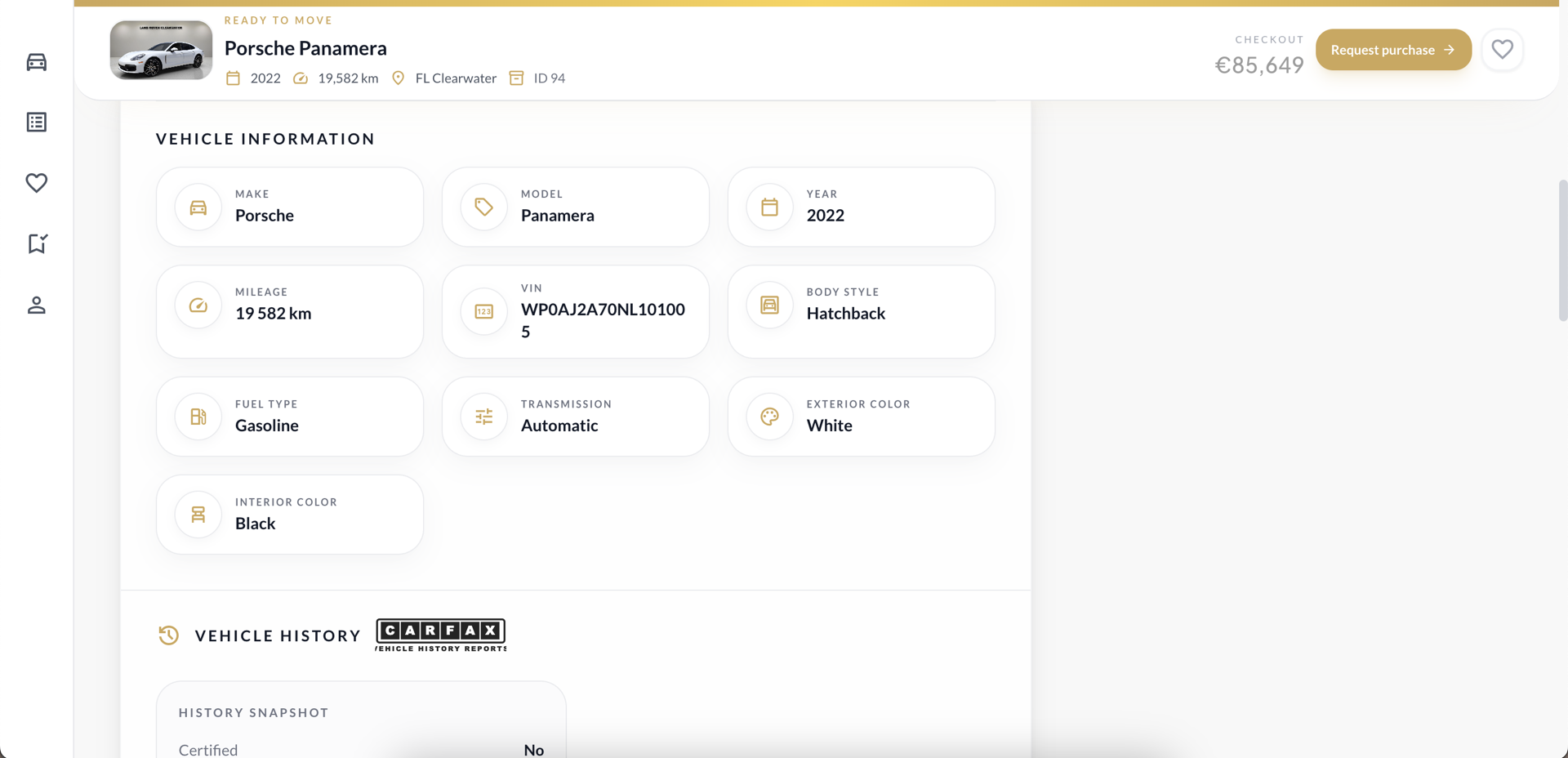Click the Porsche make value
This screenshot has width=1568, height=758.
point(265,216)
